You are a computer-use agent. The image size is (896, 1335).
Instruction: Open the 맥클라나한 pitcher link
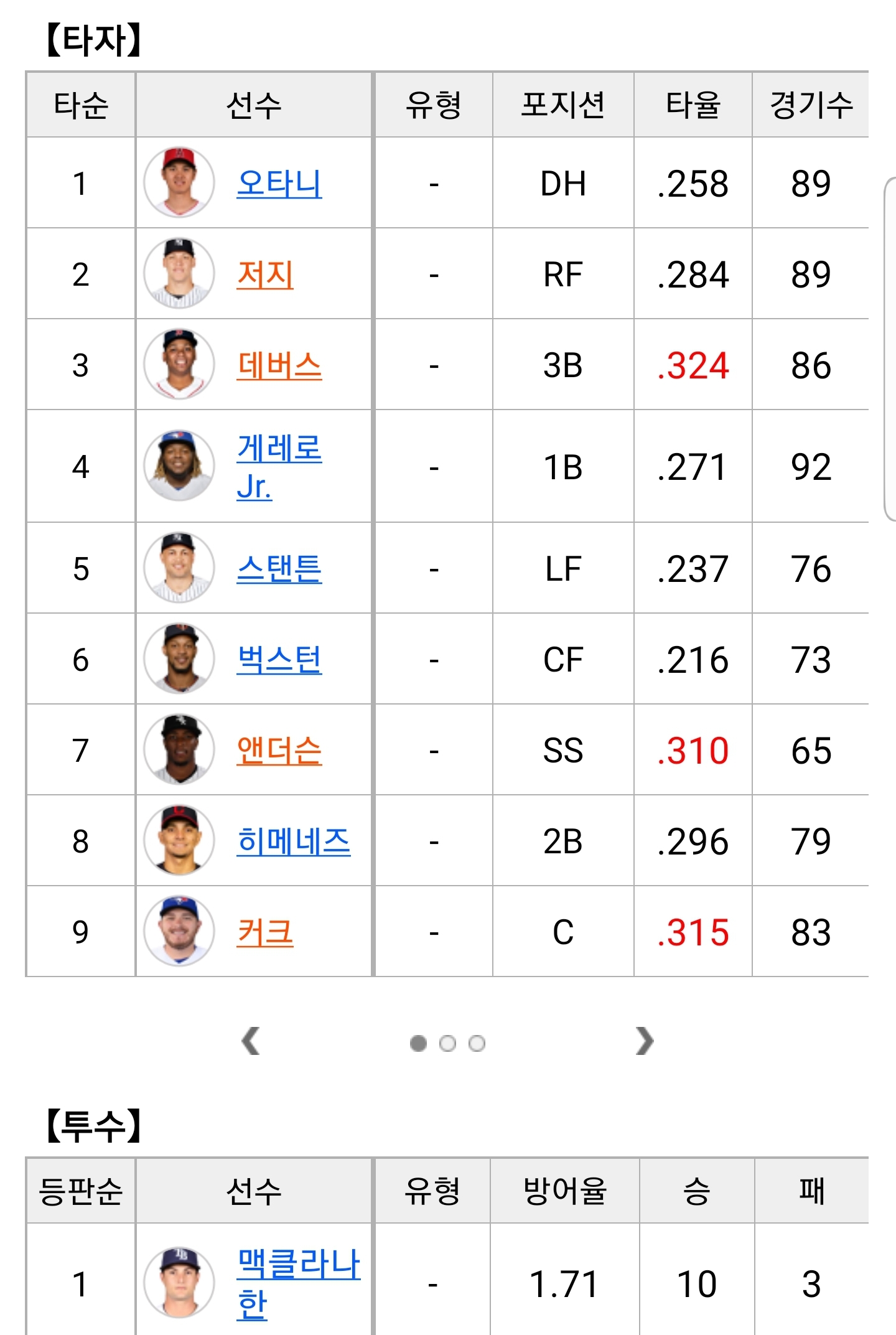pyautogui.click(x=299, y=1283)
